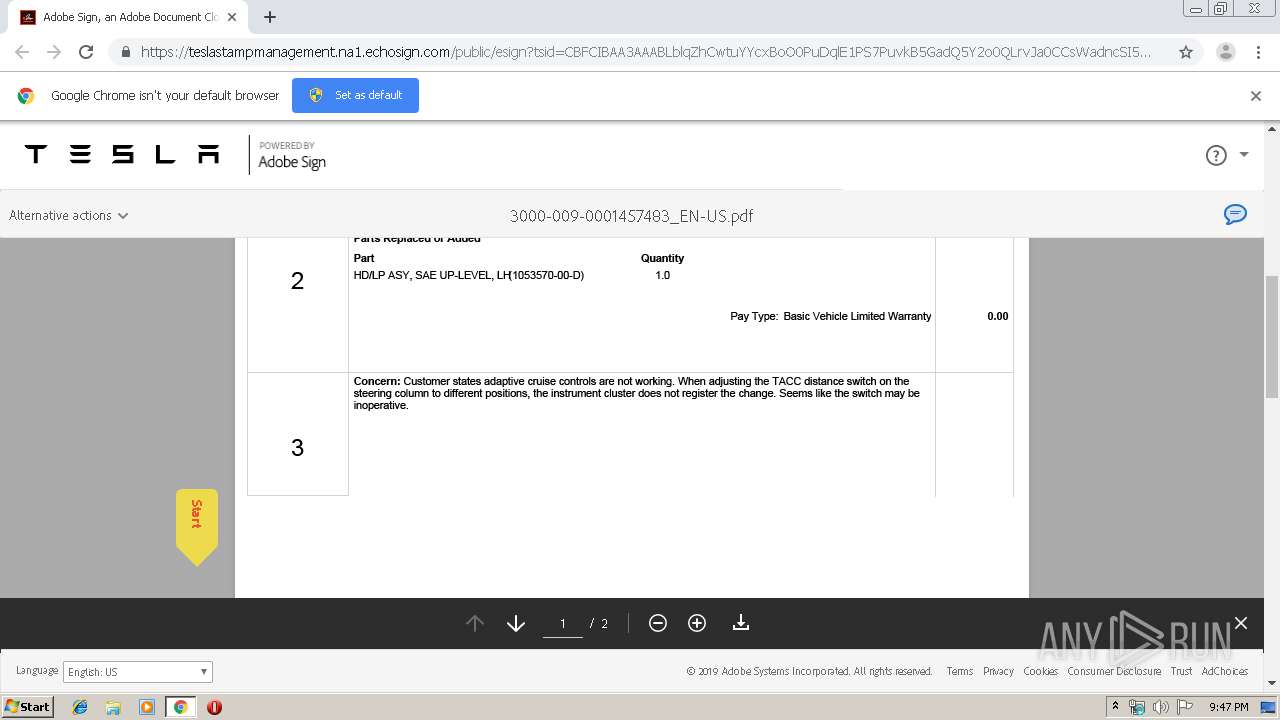
Task: Open the Privacy link
Action: [x=998, y=671]
